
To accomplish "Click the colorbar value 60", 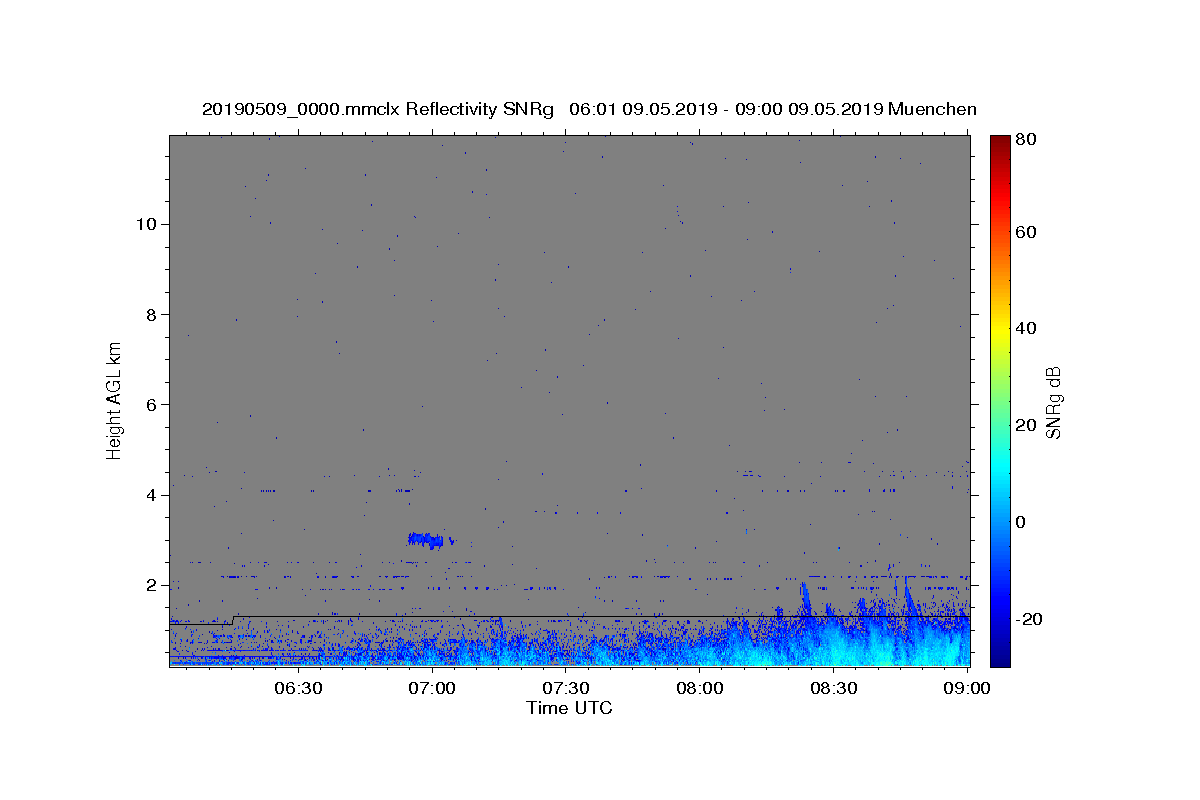I will pos(1027,232).
